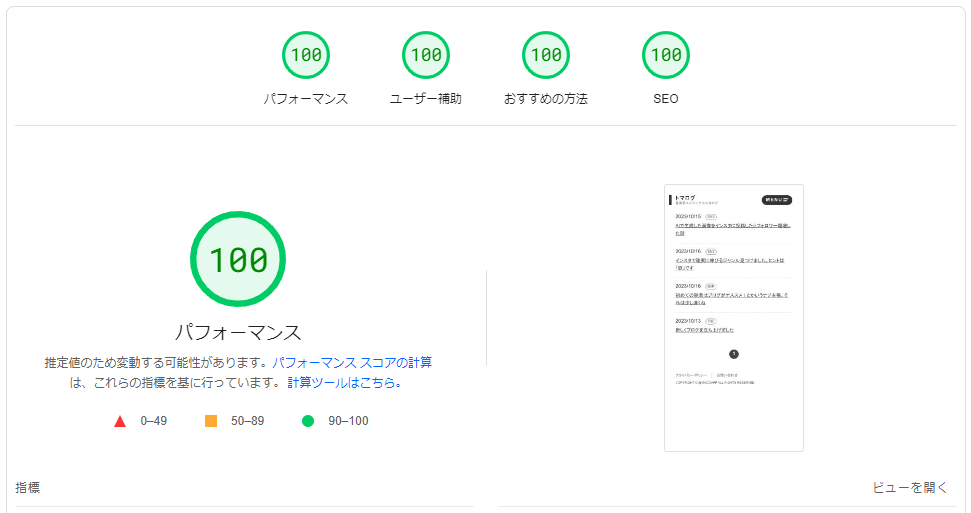The image size is (971, 513).
Task: Click the 90–100 range text
Action: point(349,421)
